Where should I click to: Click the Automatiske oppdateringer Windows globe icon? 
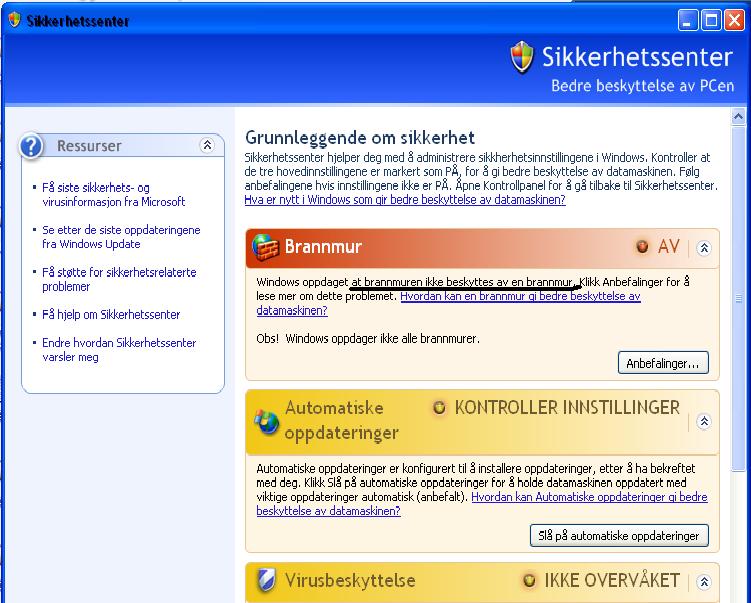click(x=266, y=421)
